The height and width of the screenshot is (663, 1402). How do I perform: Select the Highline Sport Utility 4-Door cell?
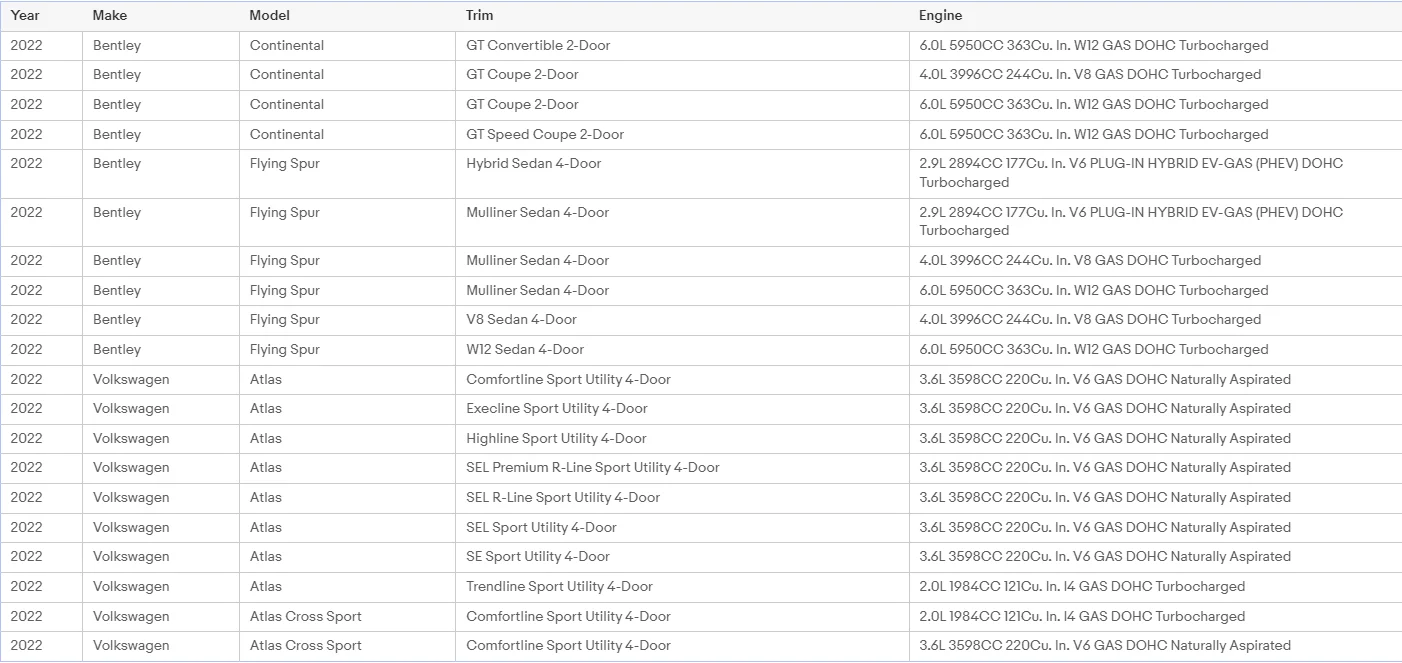click(682, 439)
